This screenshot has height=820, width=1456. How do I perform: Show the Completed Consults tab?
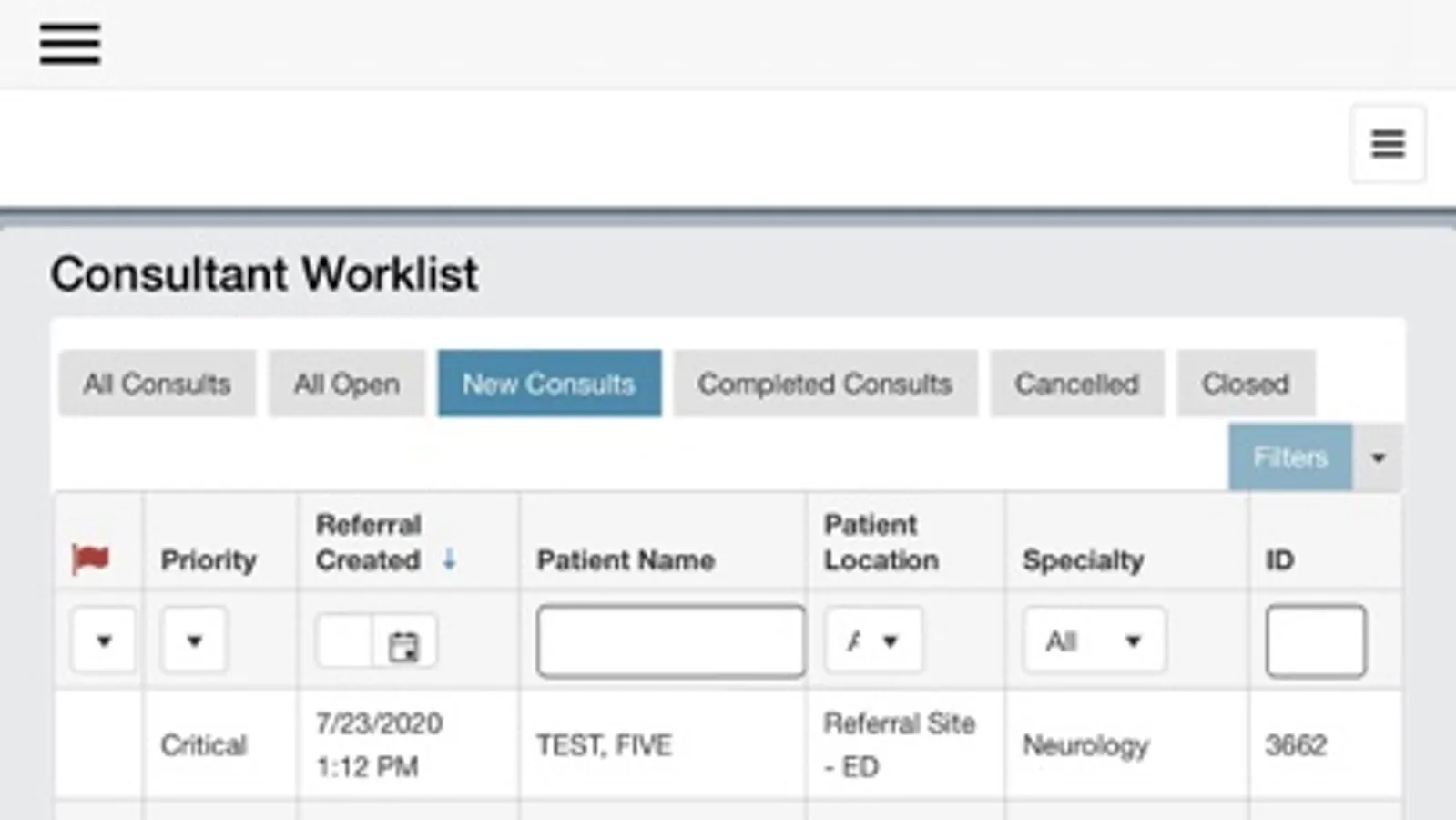[825, 384]
